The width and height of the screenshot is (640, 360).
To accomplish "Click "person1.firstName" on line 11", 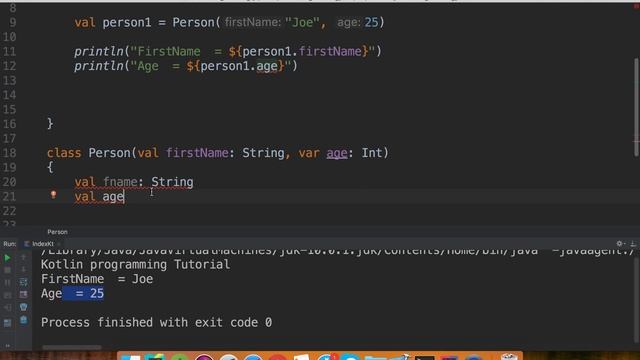I will 302,51.
